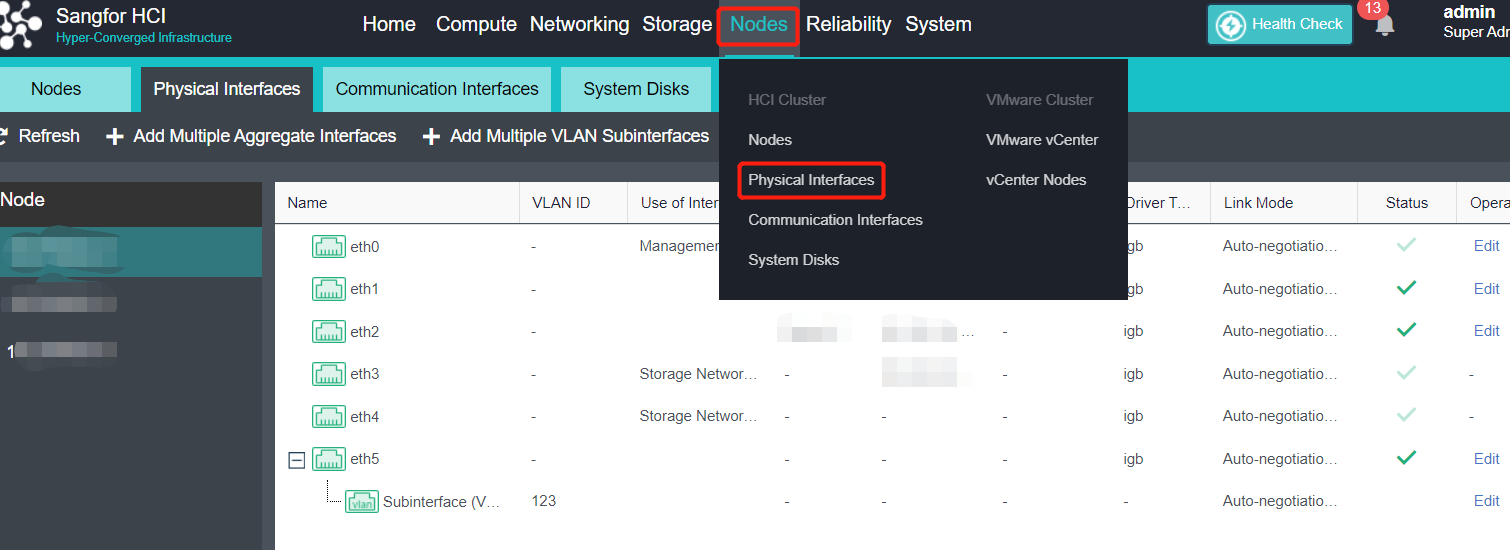The height and width of the screenshot is (550, 1510).
Task: Click the notification bell icon
Action: pyautogui.click(x=1384, y=26)
